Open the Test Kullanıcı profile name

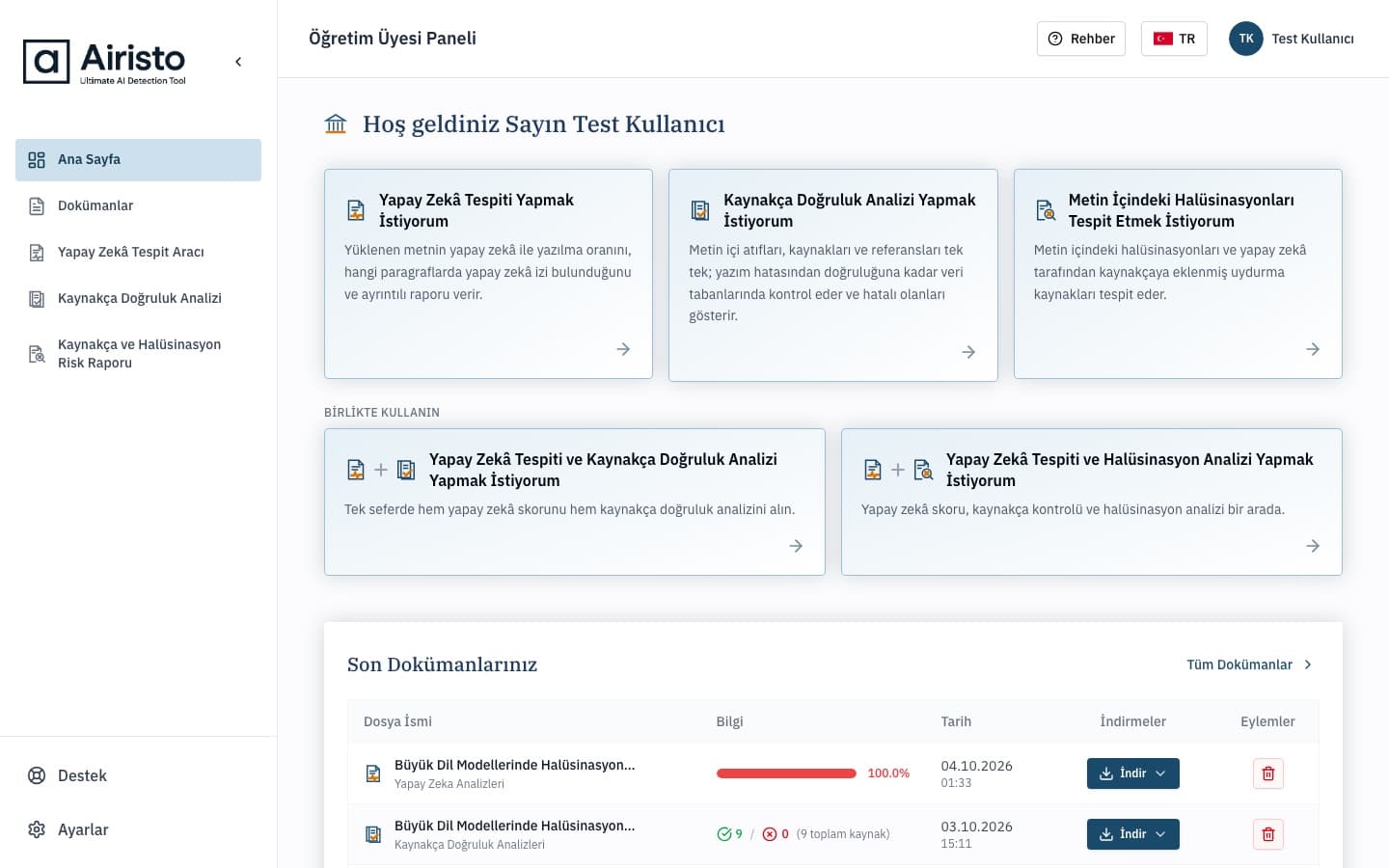coord(1313,39)
